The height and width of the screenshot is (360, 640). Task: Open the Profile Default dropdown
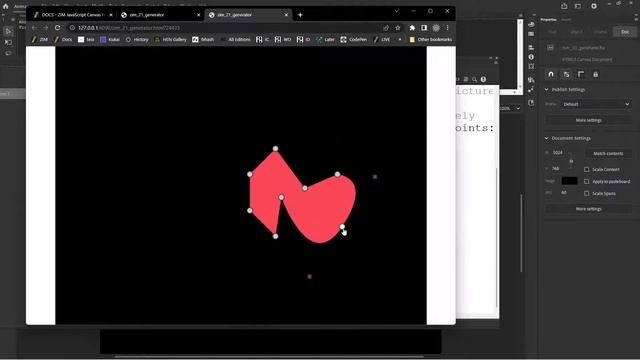coord(596,104)
